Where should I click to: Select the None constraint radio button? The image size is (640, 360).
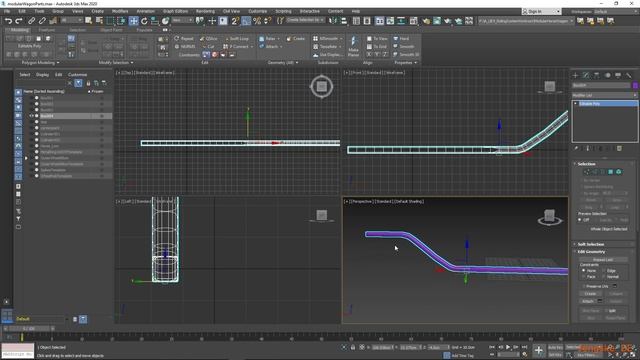(584, 270)
